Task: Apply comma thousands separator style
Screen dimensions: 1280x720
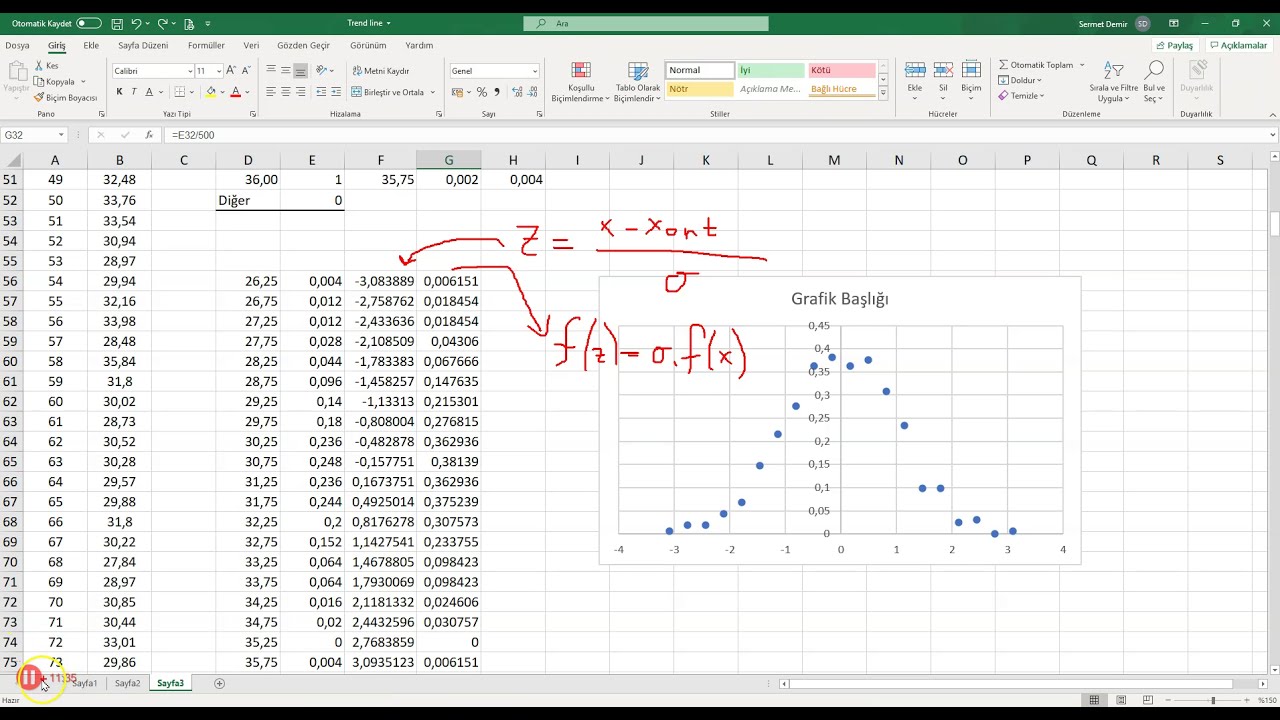Action: click(x=497, y=92)
